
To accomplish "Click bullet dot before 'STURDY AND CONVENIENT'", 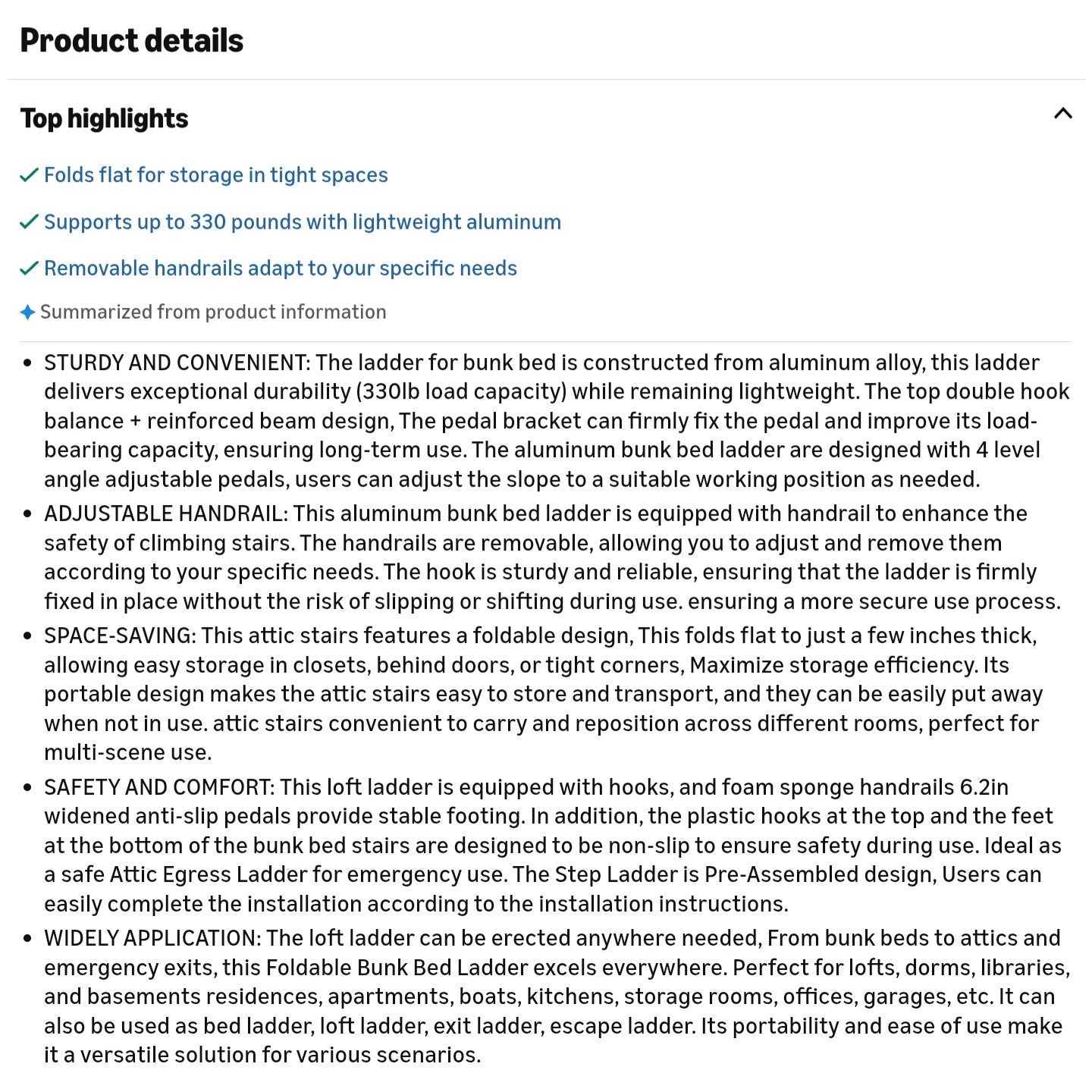I will tap(28, 363).
